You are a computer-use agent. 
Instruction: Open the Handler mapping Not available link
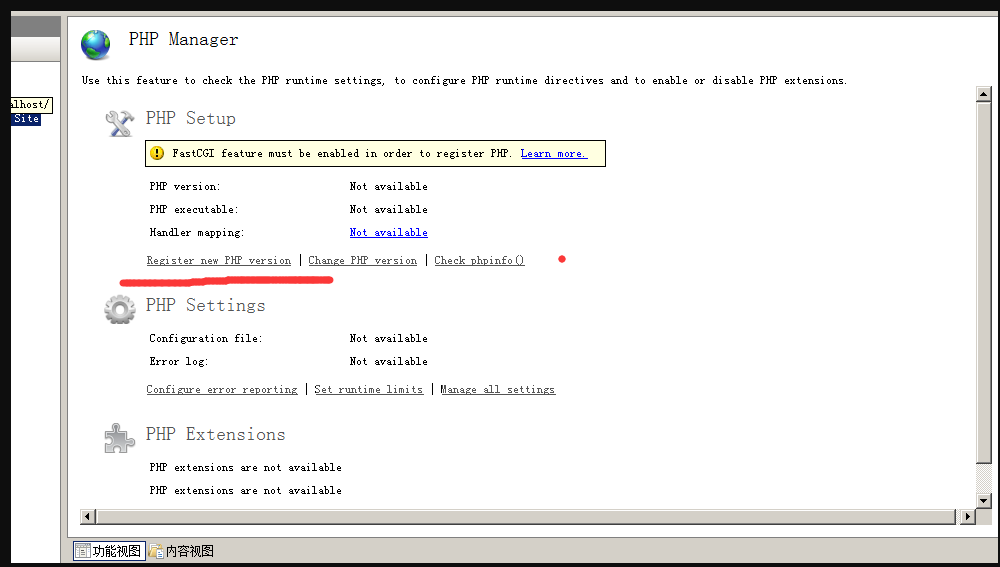[388, 233]
